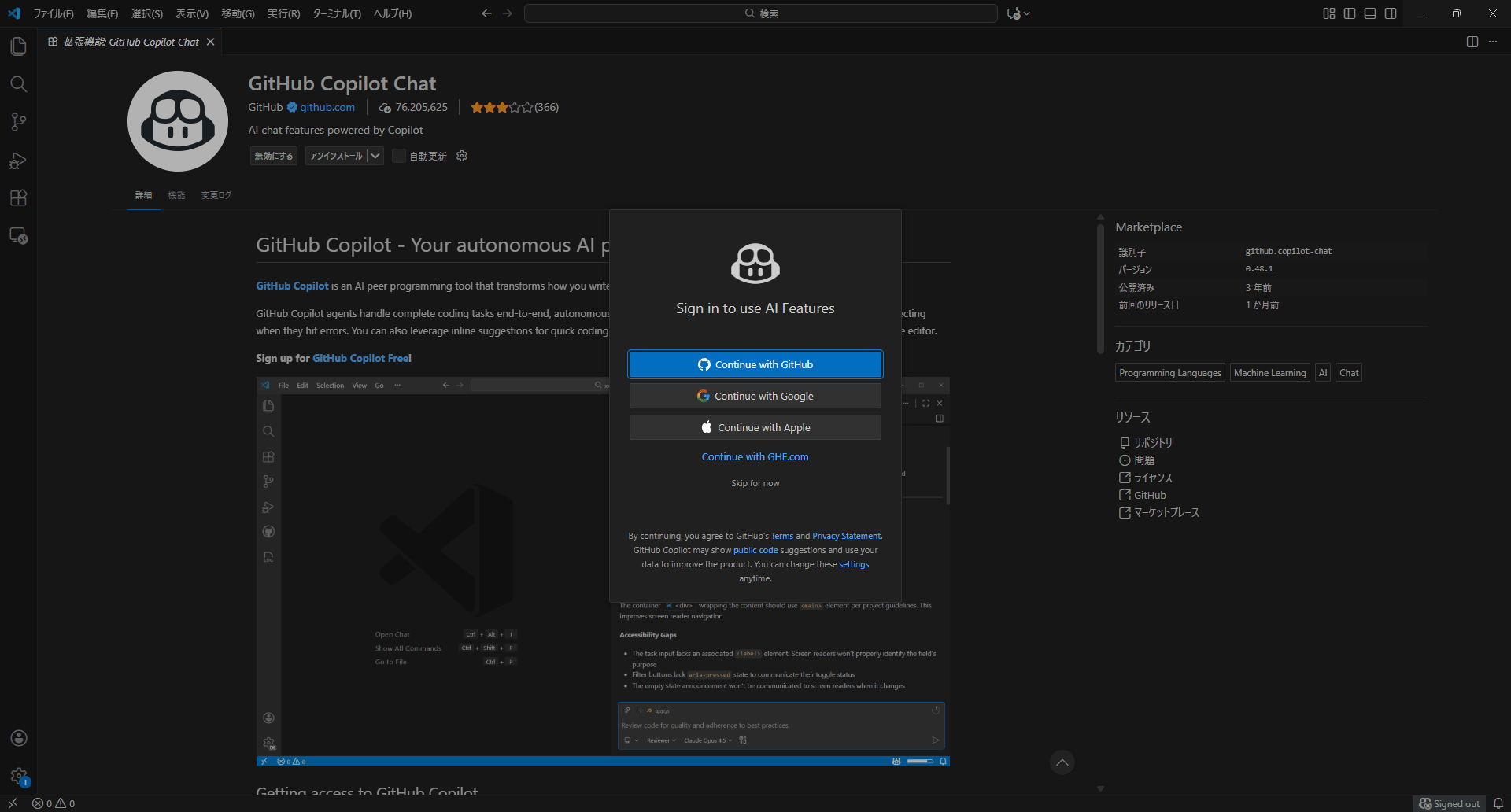
Task: Open the Accounts icon in activity bar
Action: pyautogui.click(x=18, y=738)
